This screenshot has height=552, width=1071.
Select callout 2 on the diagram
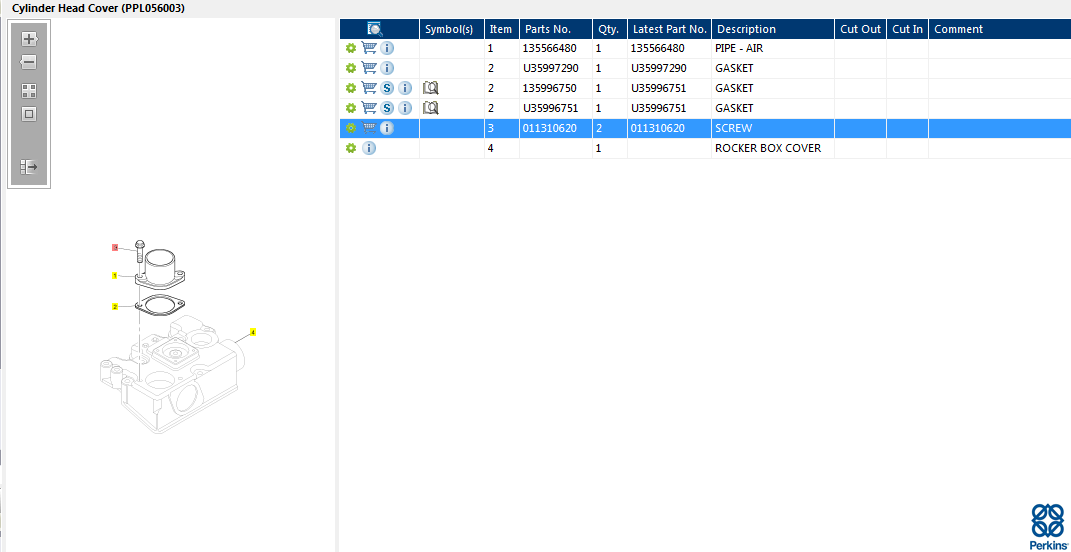(x=115, y=307)
